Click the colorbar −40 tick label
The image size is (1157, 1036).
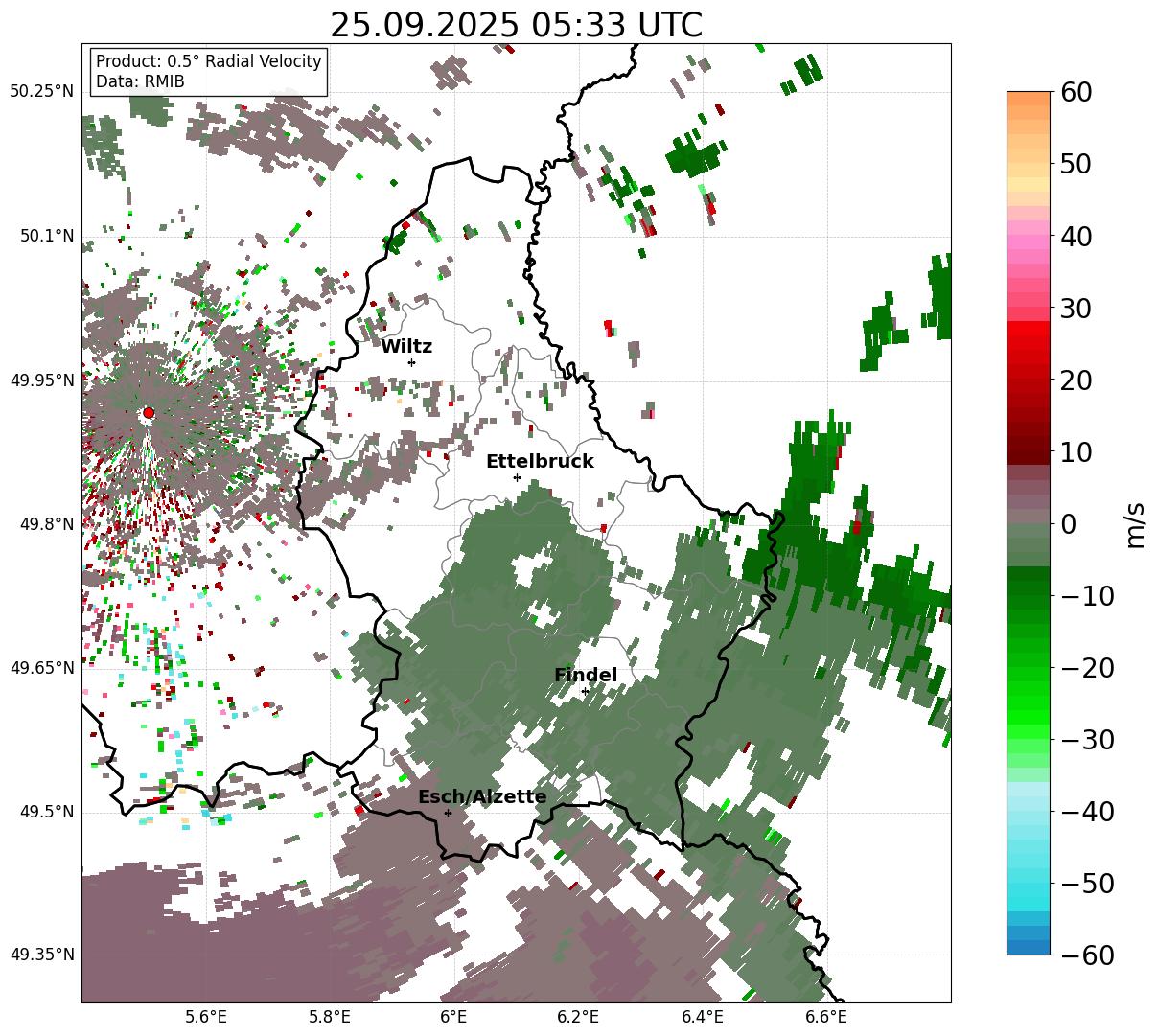coord(1086,811)
